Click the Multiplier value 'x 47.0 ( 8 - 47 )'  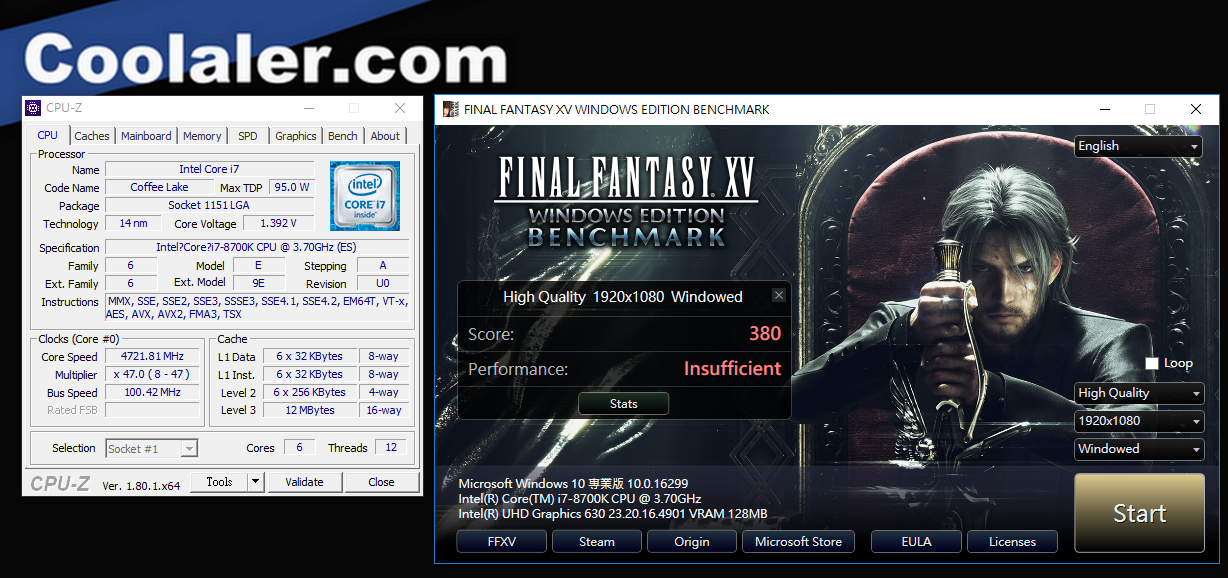153,374
